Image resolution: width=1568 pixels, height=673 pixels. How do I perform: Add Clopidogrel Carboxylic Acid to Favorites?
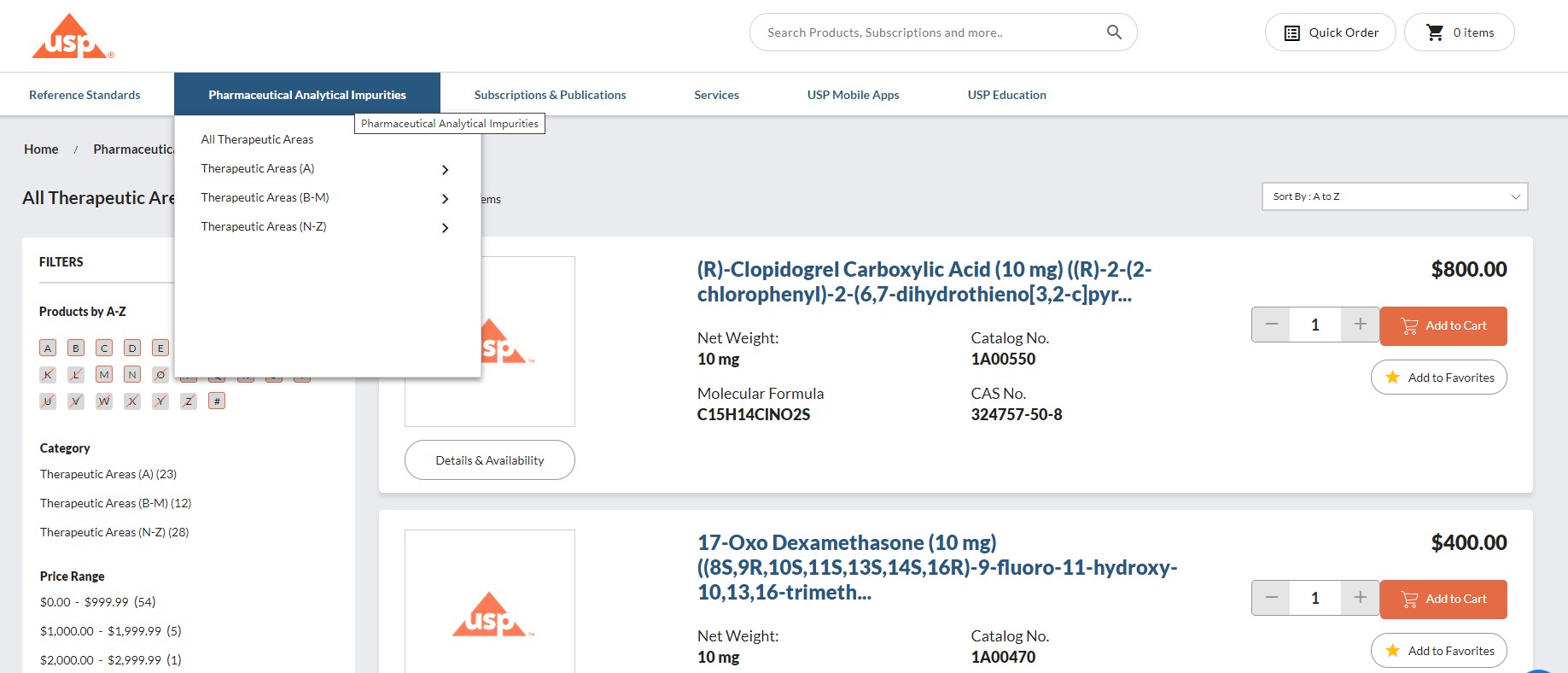click(x=1438, y=377)
